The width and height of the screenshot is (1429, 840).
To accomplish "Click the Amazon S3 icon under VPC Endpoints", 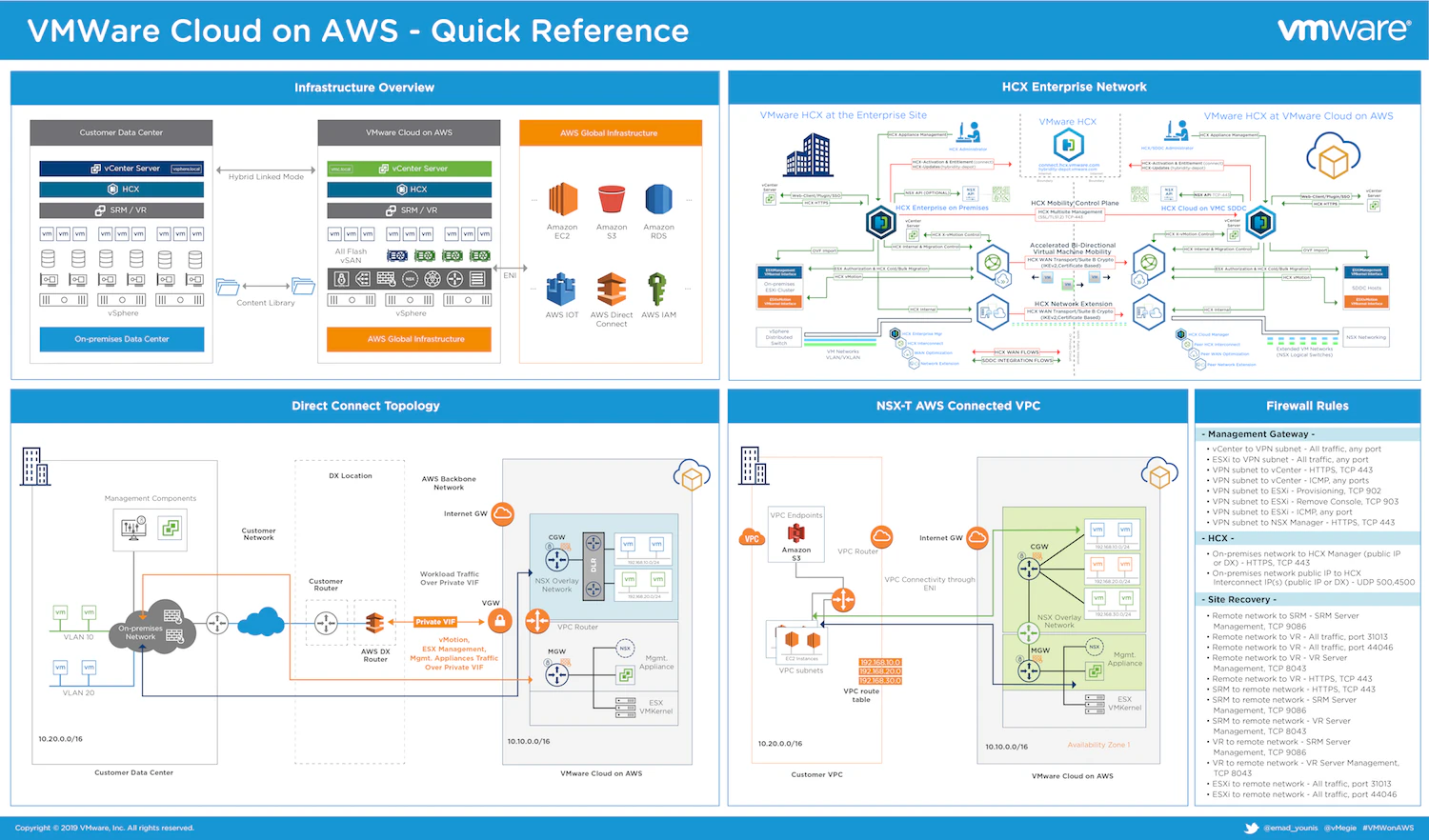I will click(796, 533).
